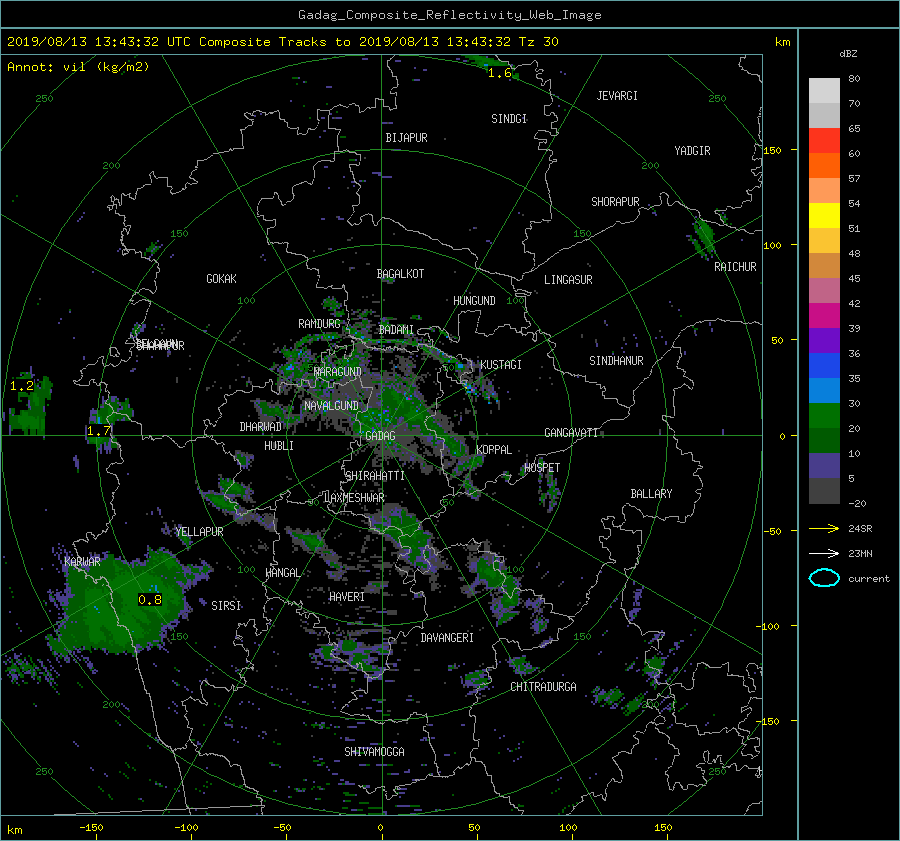
Task: Click the SHIRAHATTI city label
Action: [375, 476]
